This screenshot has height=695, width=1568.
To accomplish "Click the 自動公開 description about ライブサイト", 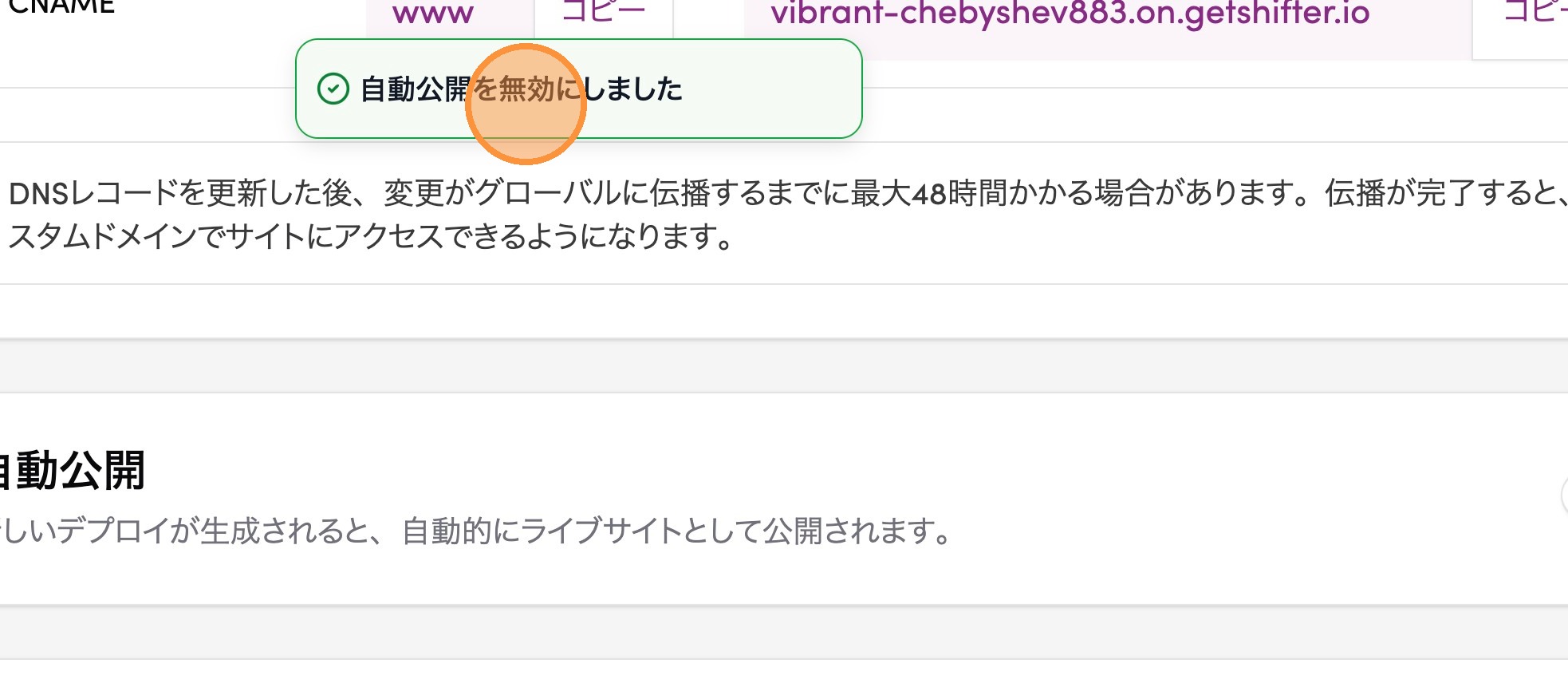I will click(x=476, y=531).
